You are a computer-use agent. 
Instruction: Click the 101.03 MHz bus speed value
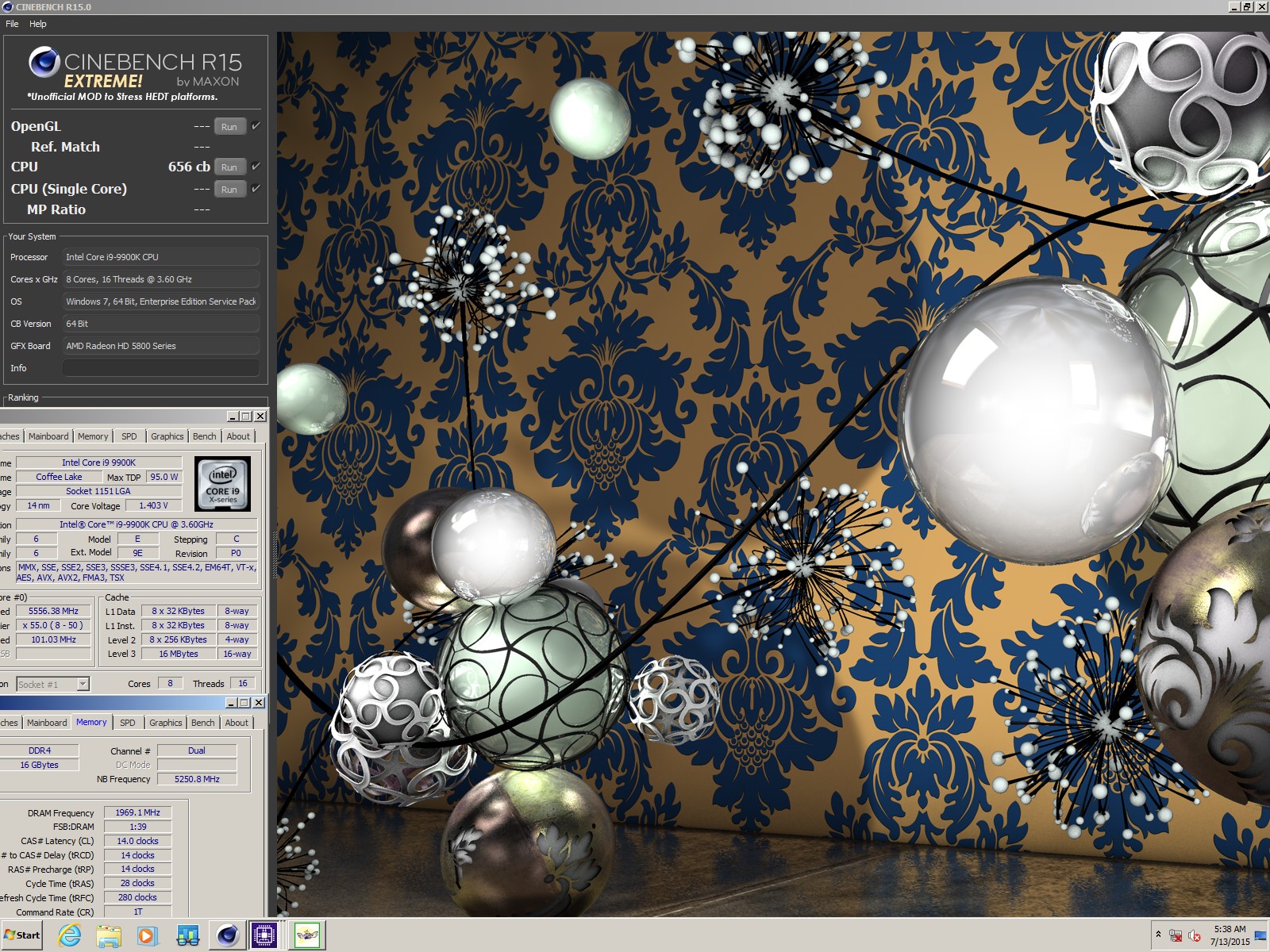click(53, 639)
